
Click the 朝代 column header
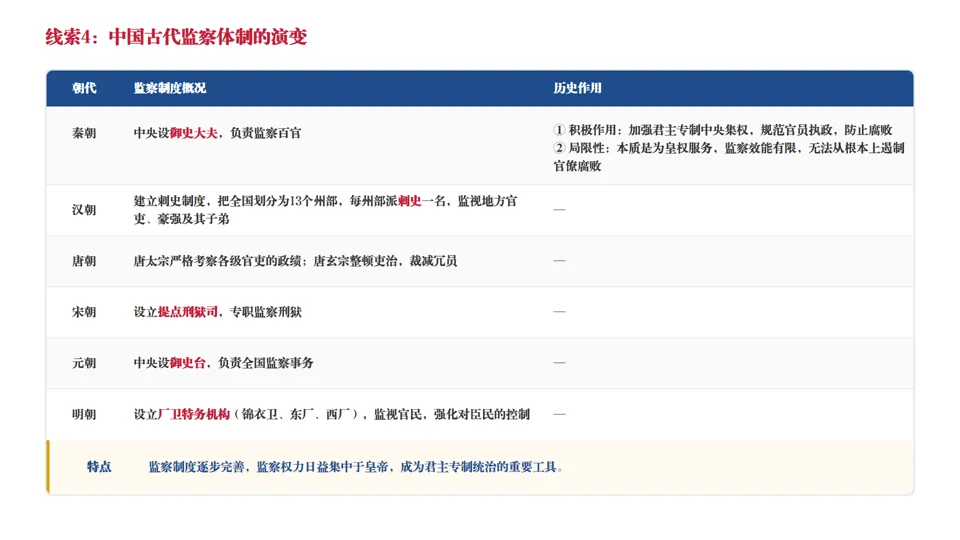[84, 88]
